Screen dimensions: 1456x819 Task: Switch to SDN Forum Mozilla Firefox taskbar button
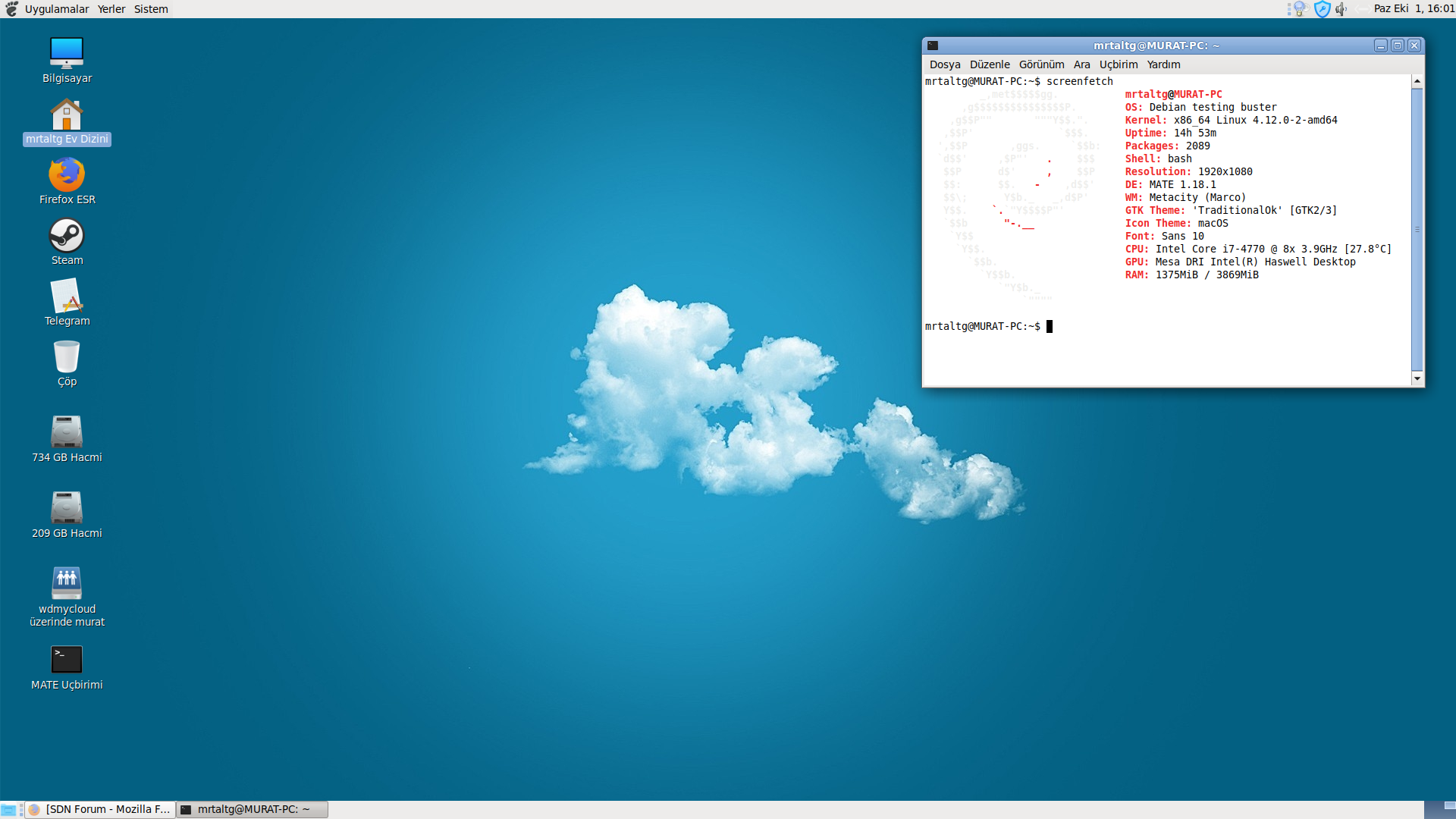point(100,809)
